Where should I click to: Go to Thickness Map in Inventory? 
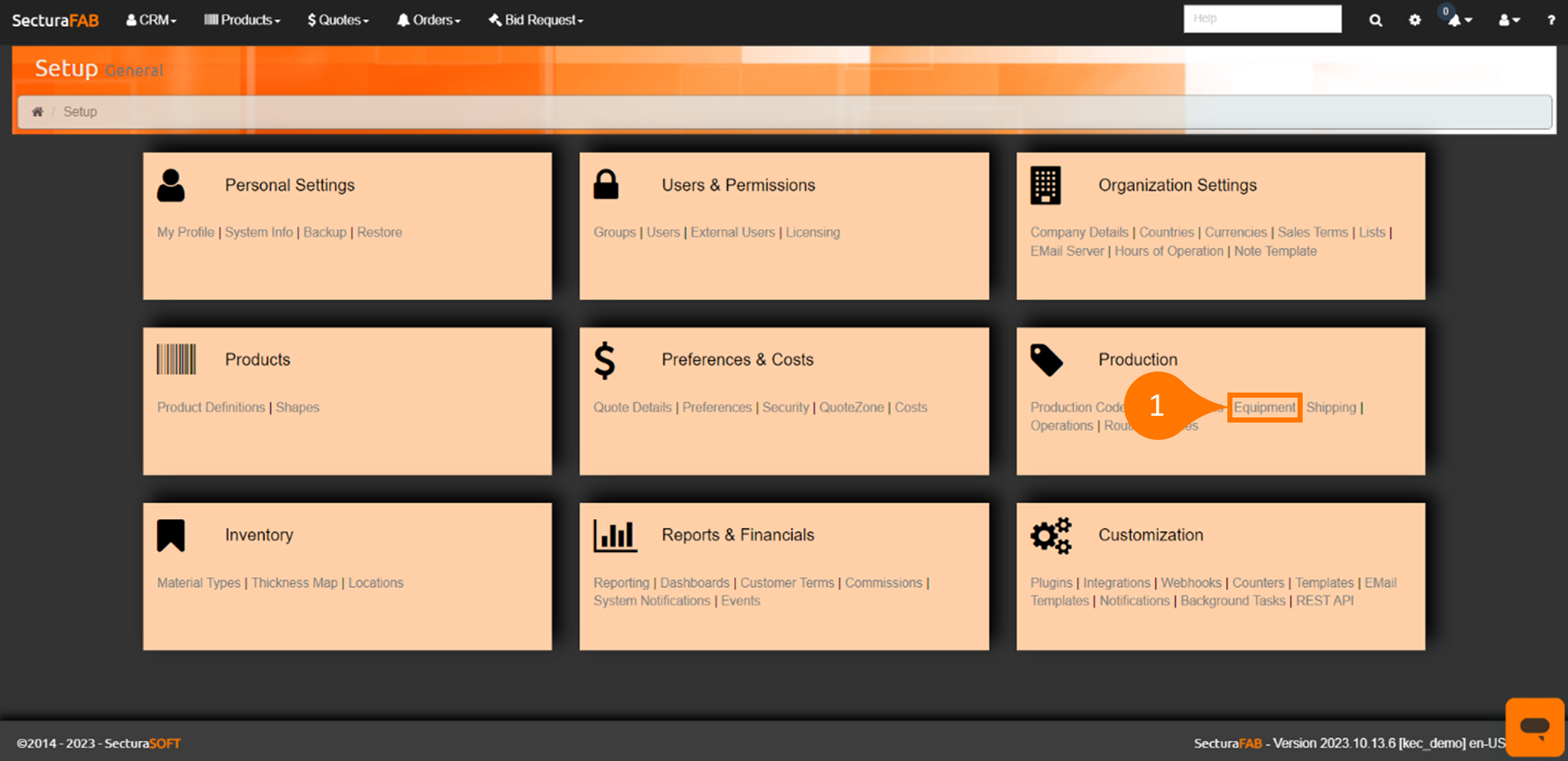[295, 583]
